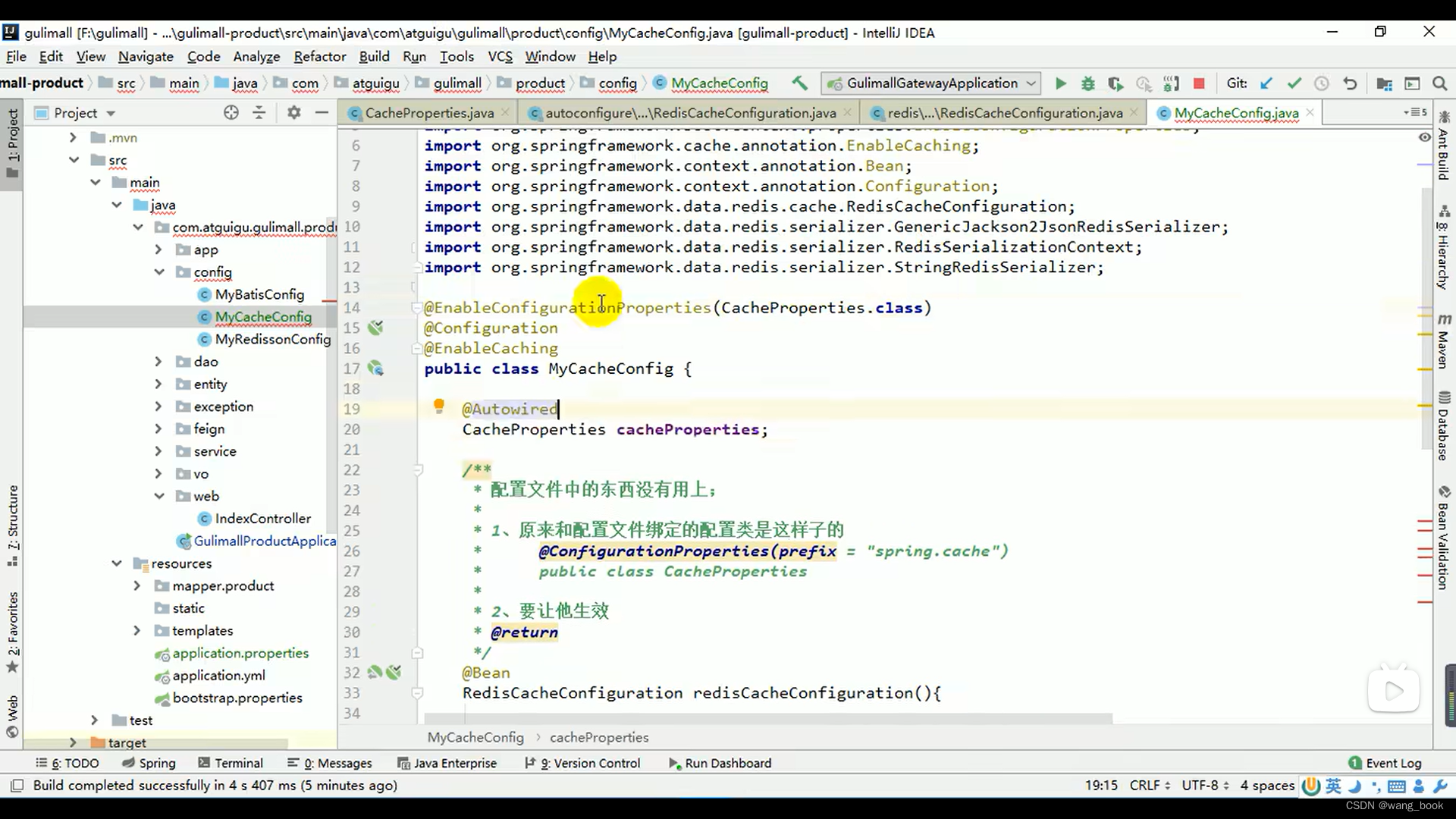
Task: Toggle the 1: Project tool window
Action: 12,143
